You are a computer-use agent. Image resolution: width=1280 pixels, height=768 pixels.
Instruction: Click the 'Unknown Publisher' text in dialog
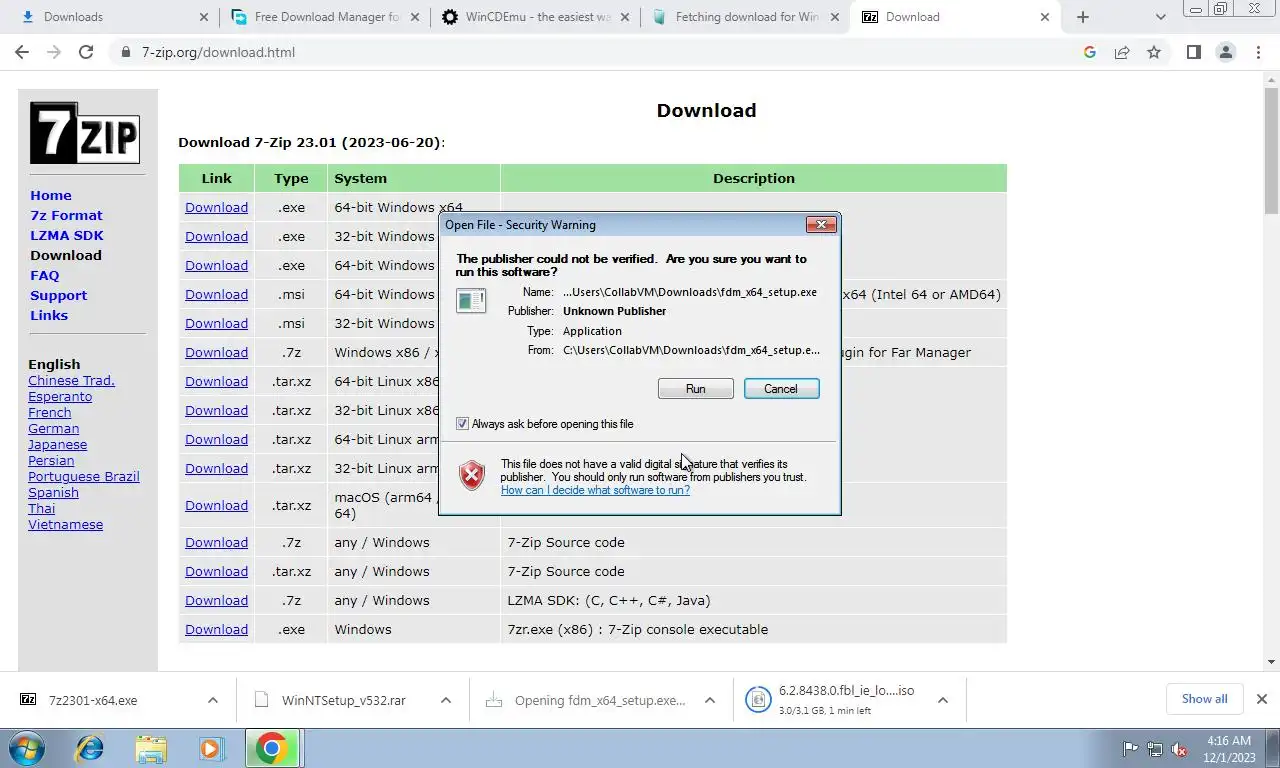click(614, 311)
